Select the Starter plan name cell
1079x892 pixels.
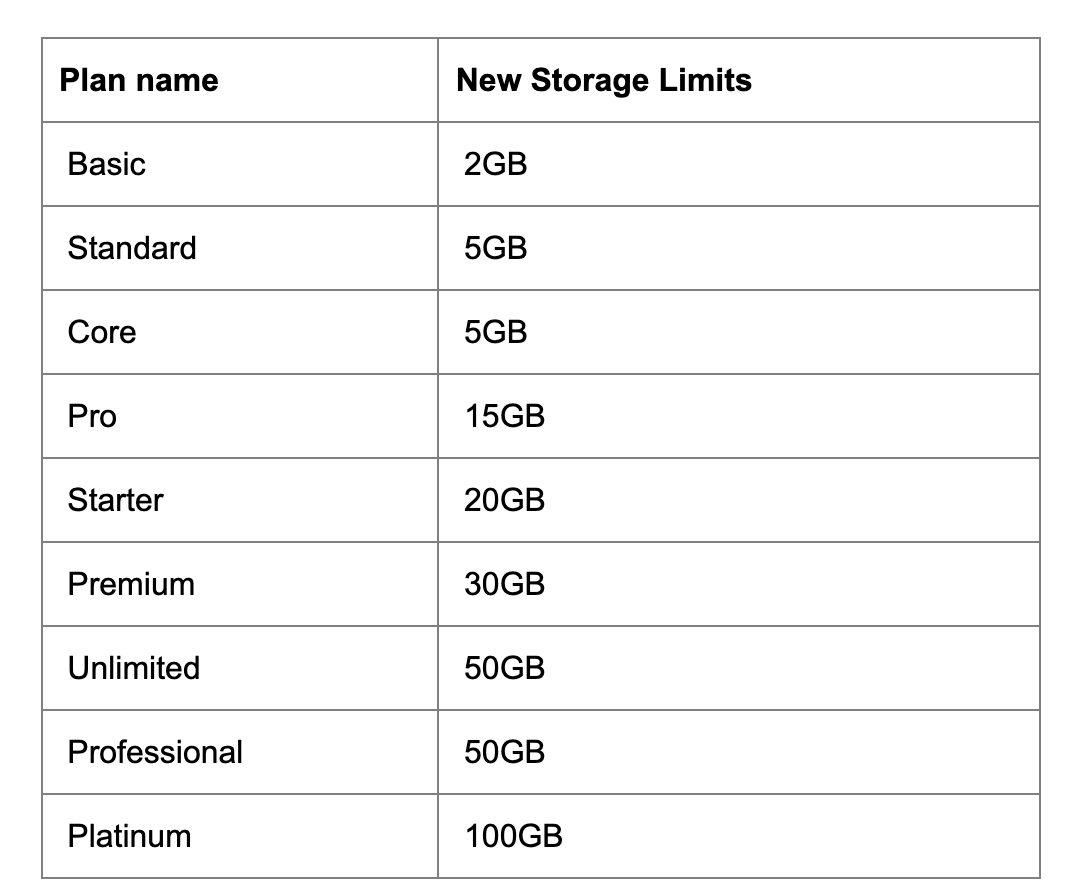[115, 500]
